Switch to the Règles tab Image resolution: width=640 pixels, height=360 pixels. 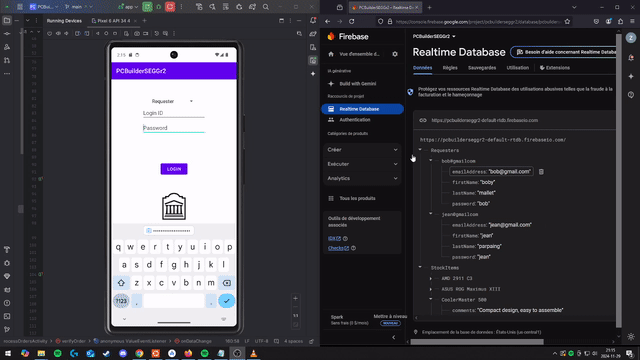tap(450, 68)
